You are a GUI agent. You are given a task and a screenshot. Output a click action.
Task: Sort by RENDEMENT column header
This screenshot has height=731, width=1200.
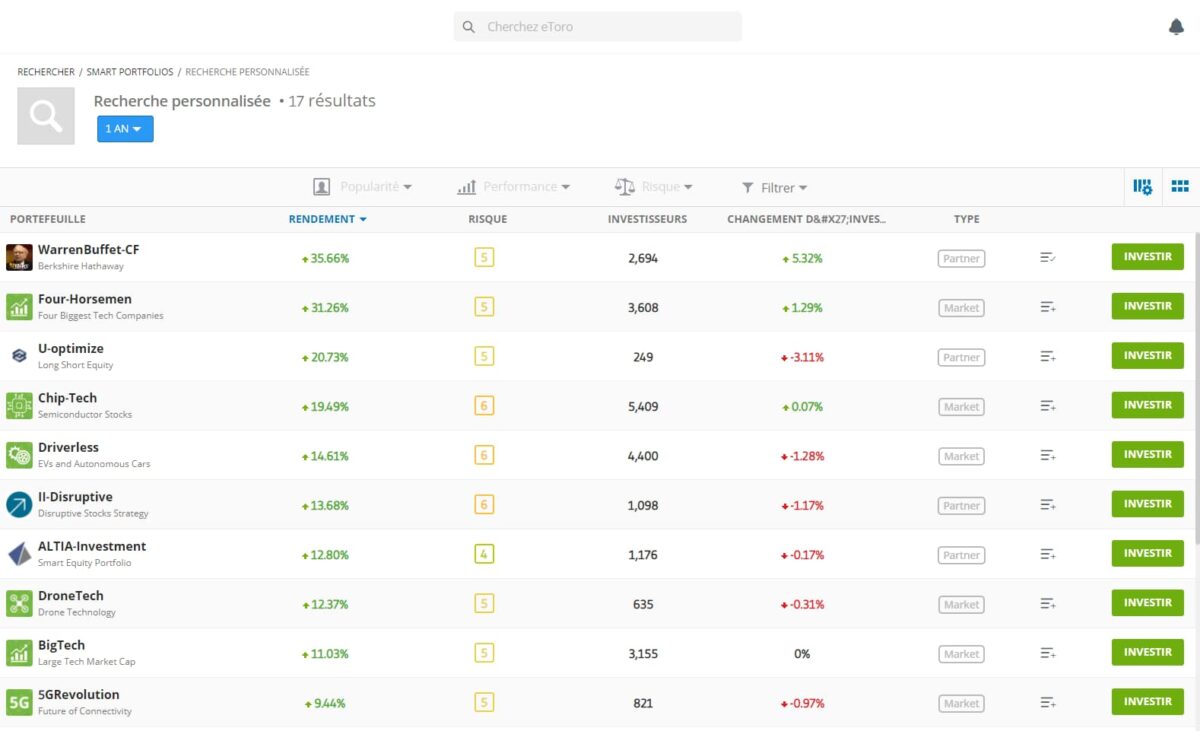click(328, 219)
